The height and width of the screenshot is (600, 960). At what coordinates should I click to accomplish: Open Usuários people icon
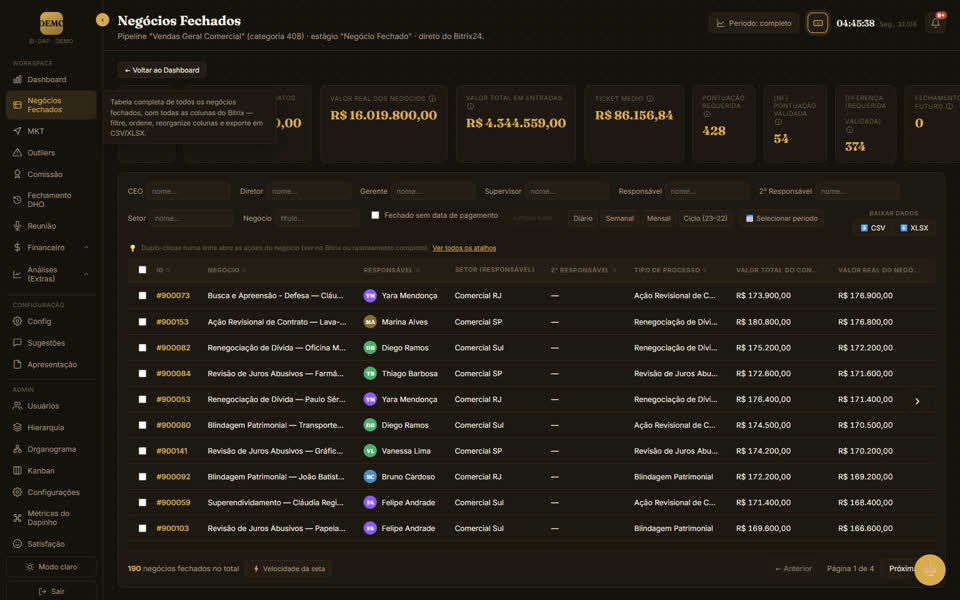pos(17,406)
